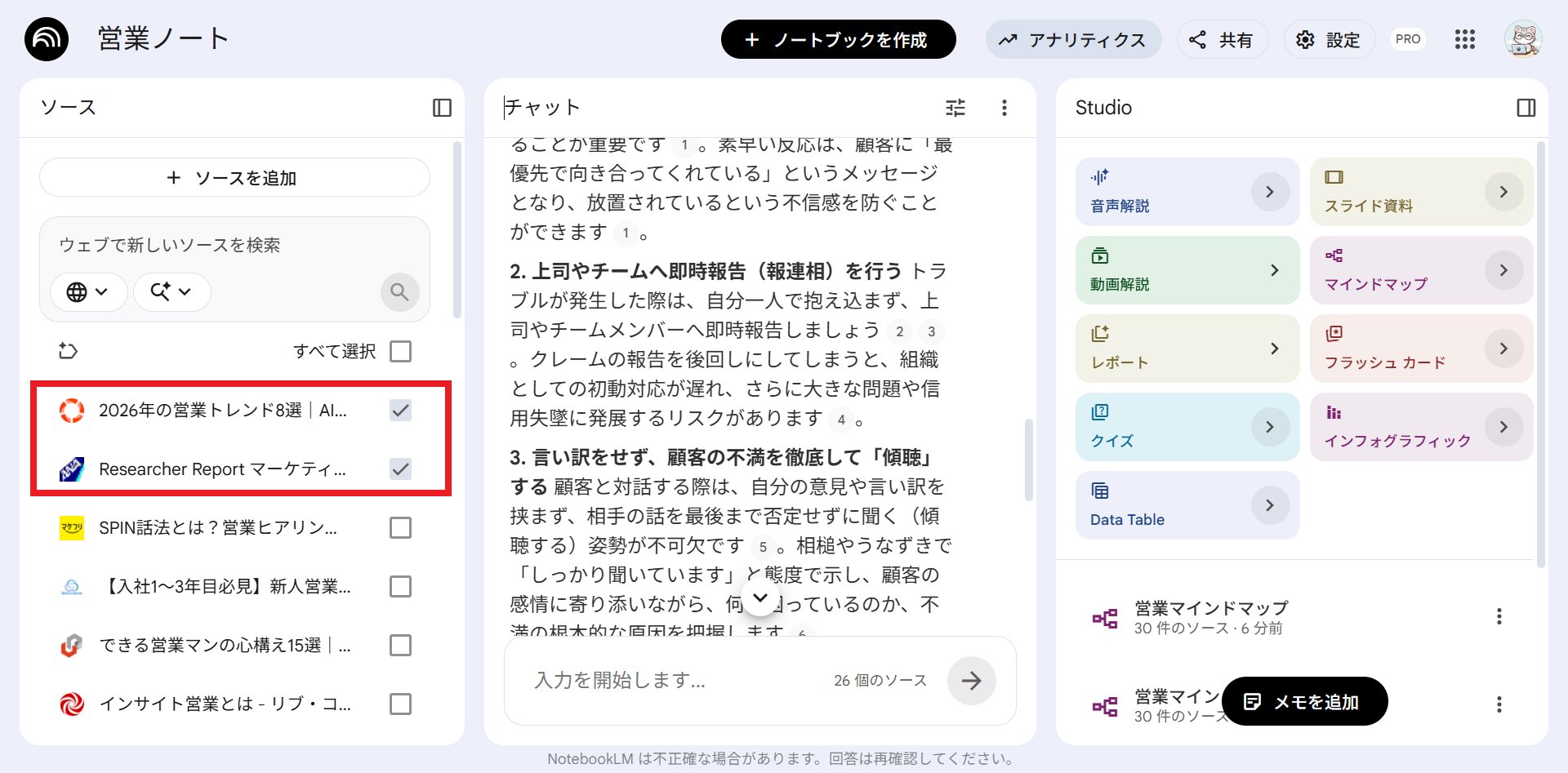Check できる営業マンの心構え15選 source
This screenshot has width=1568, height=773.
400,646
